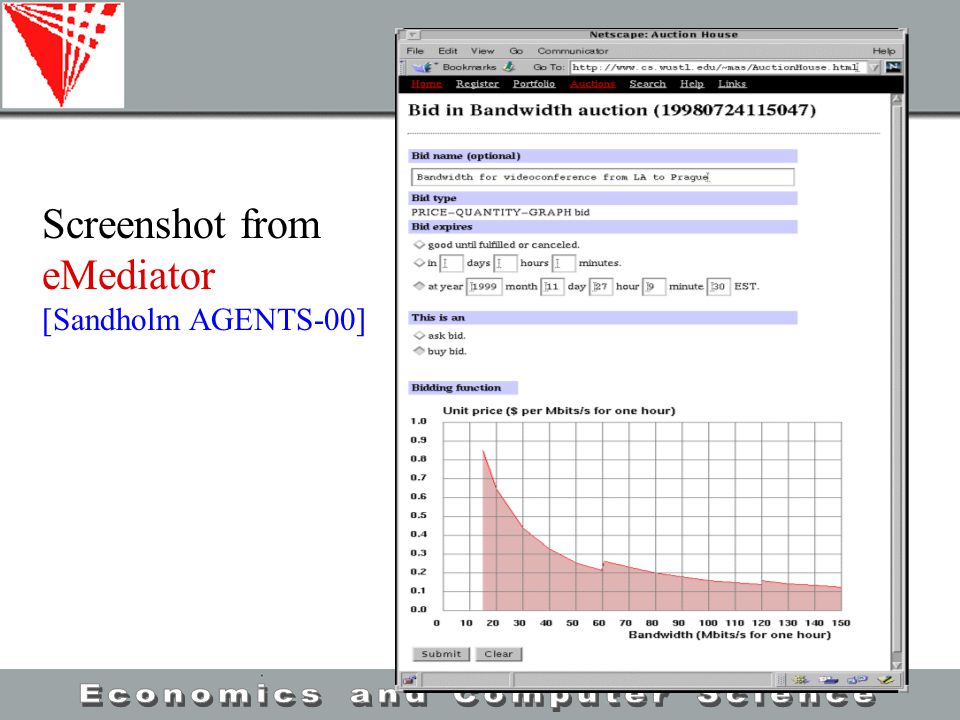
Task: Select the 'at year' expiry option
Action: point(419,286)
